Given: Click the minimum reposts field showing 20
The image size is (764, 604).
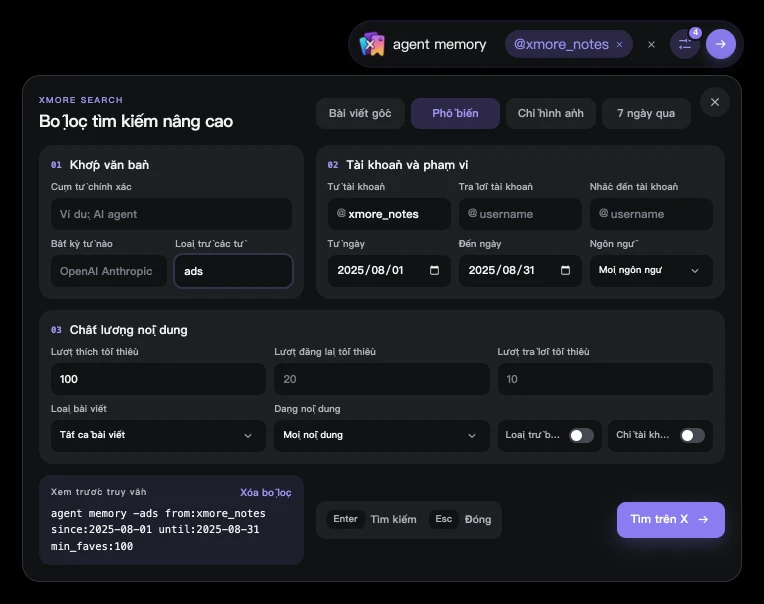Looking at the screenshot, I should 382,379.
